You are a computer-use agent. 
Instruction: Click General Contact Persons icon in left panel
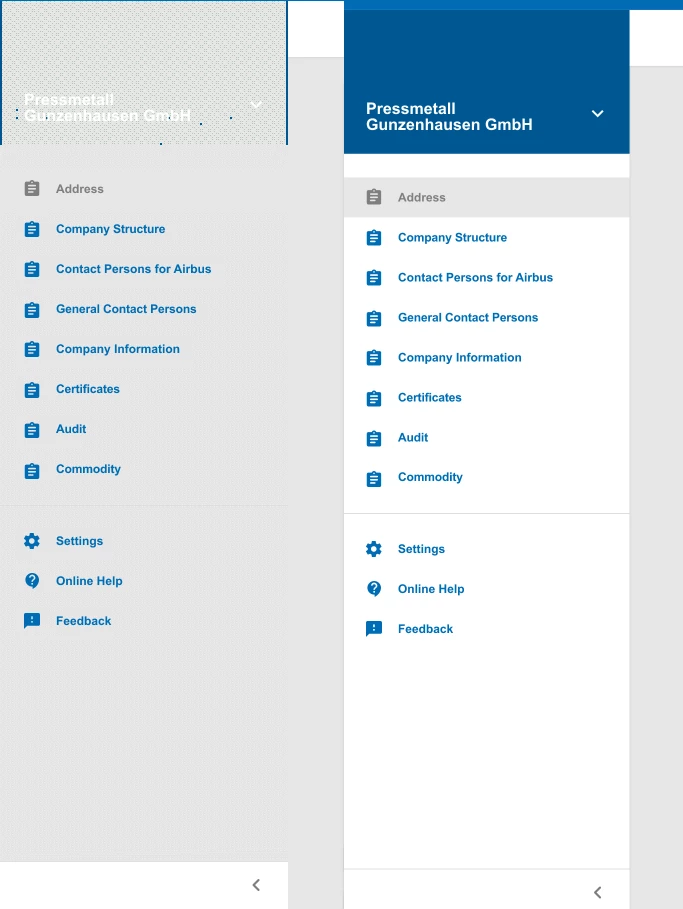point(32,310)
